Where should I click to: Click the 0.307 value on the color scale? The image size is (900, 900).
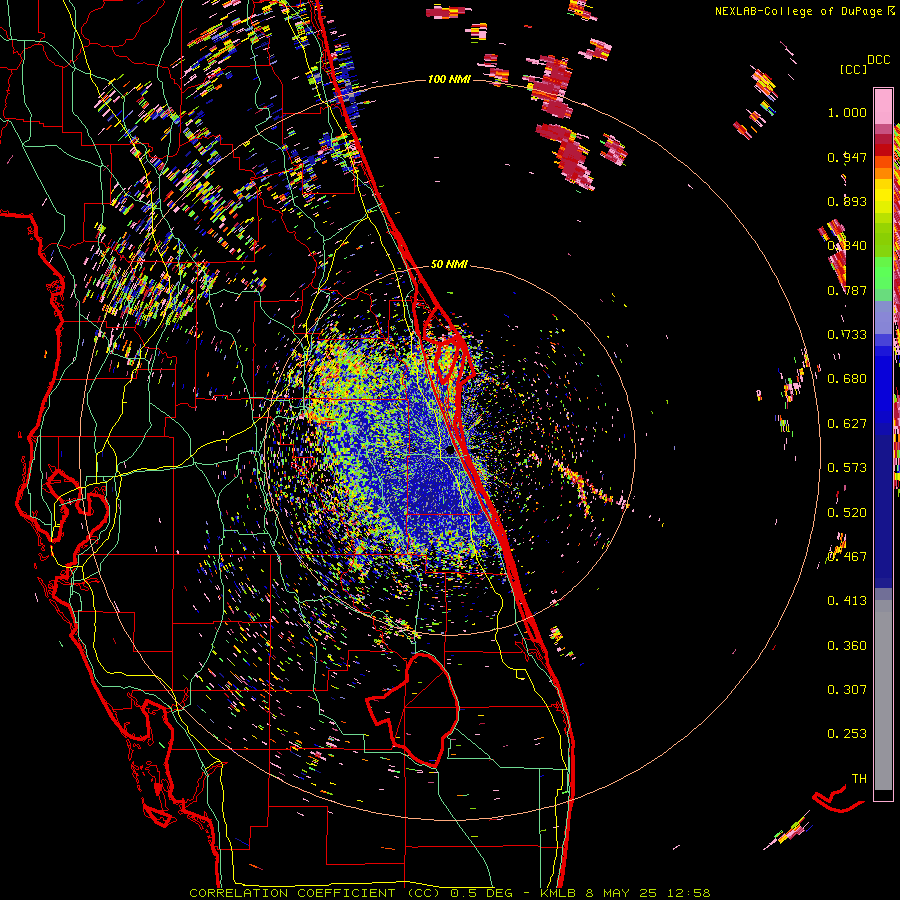coord(847,690)
